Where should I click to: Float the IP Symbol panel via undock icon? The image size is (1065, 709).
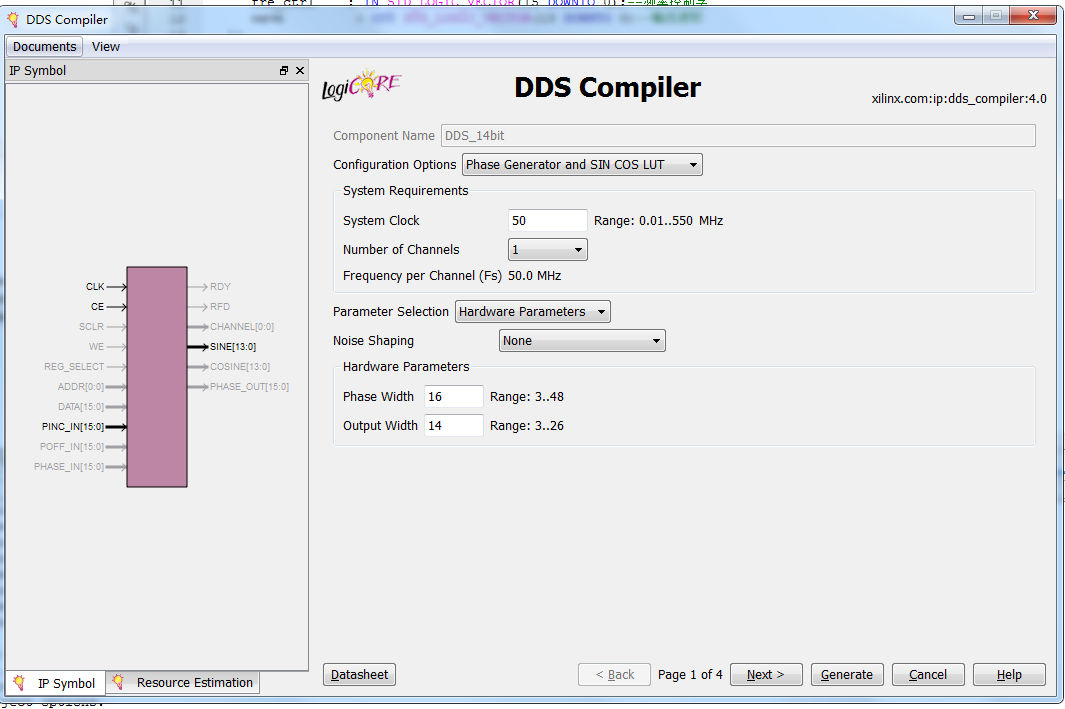(x=284, y=71)
